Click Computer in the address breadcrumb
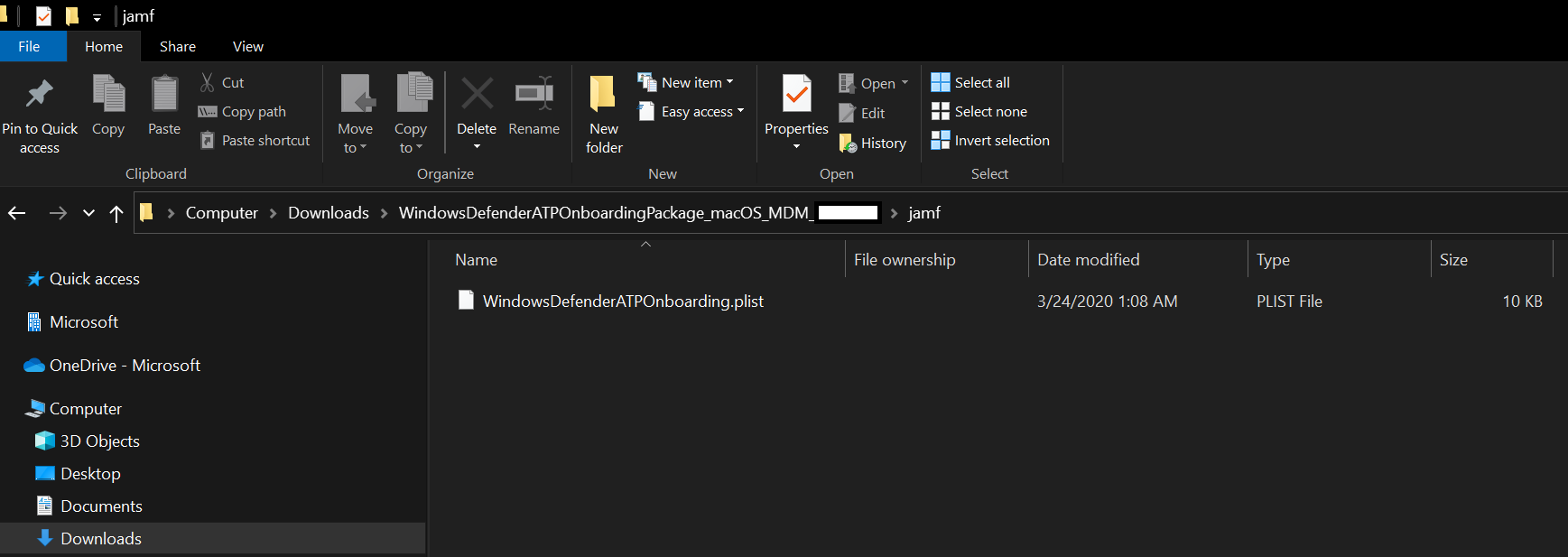Screen dimensions: 1568x557 pos(222,213)
